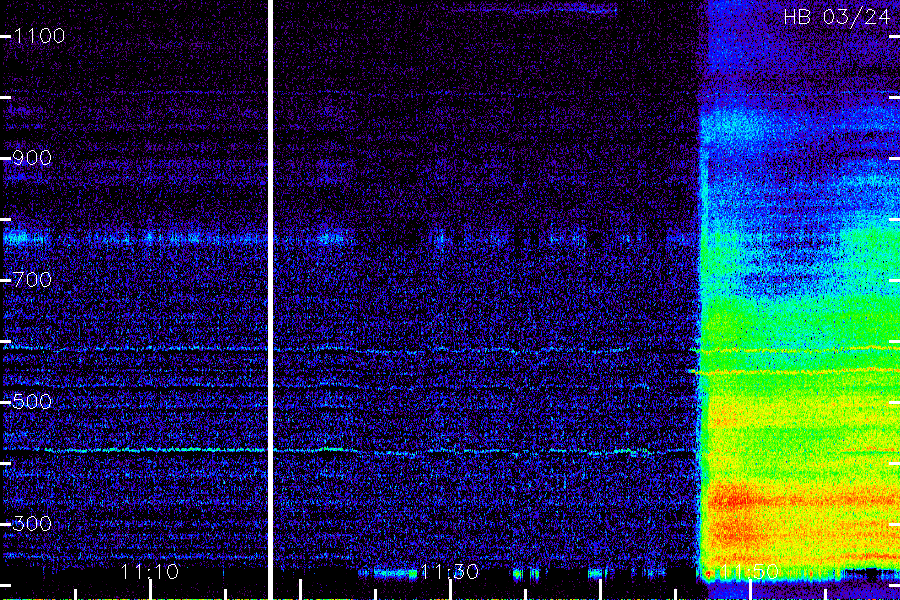Click the 11:30 time label
The height and width of the screenshot is (600, 900).
449,572
